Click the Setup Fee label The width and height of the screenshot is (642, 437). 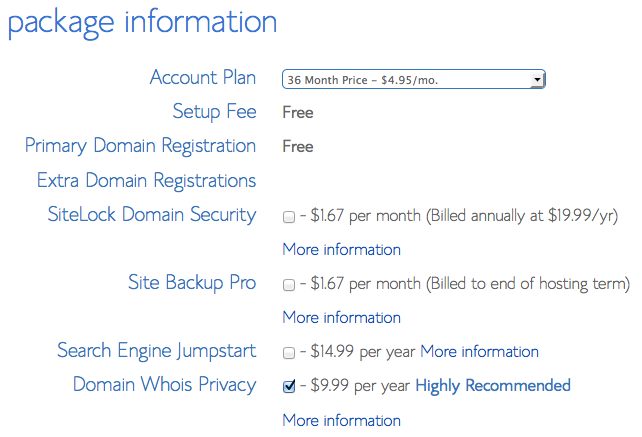[214, 112]
